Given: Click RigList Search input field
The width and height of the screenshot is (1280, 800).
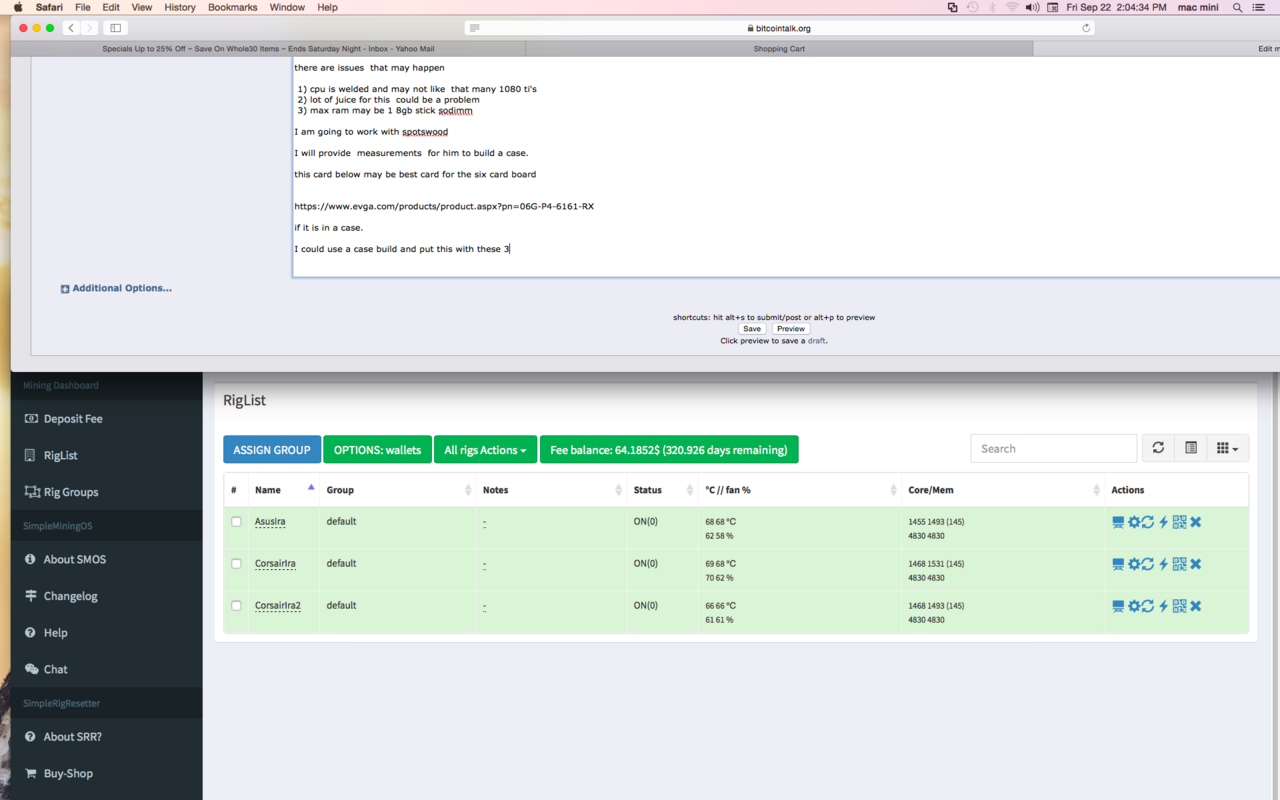Looking at the screenshot, I should [1054, 448].
